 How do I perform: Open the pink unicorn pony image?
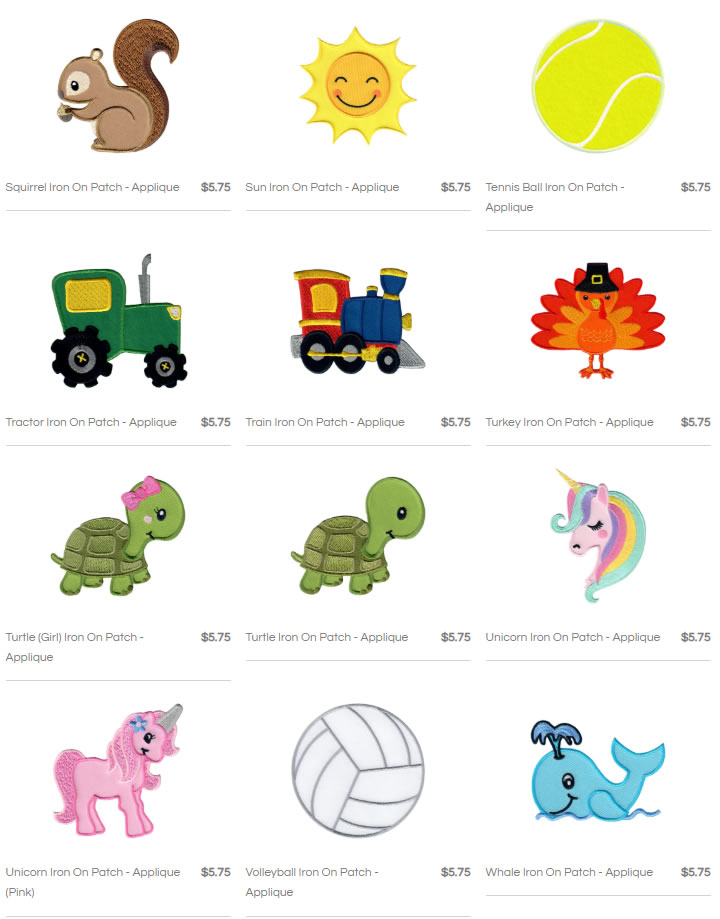coord(118,770)
